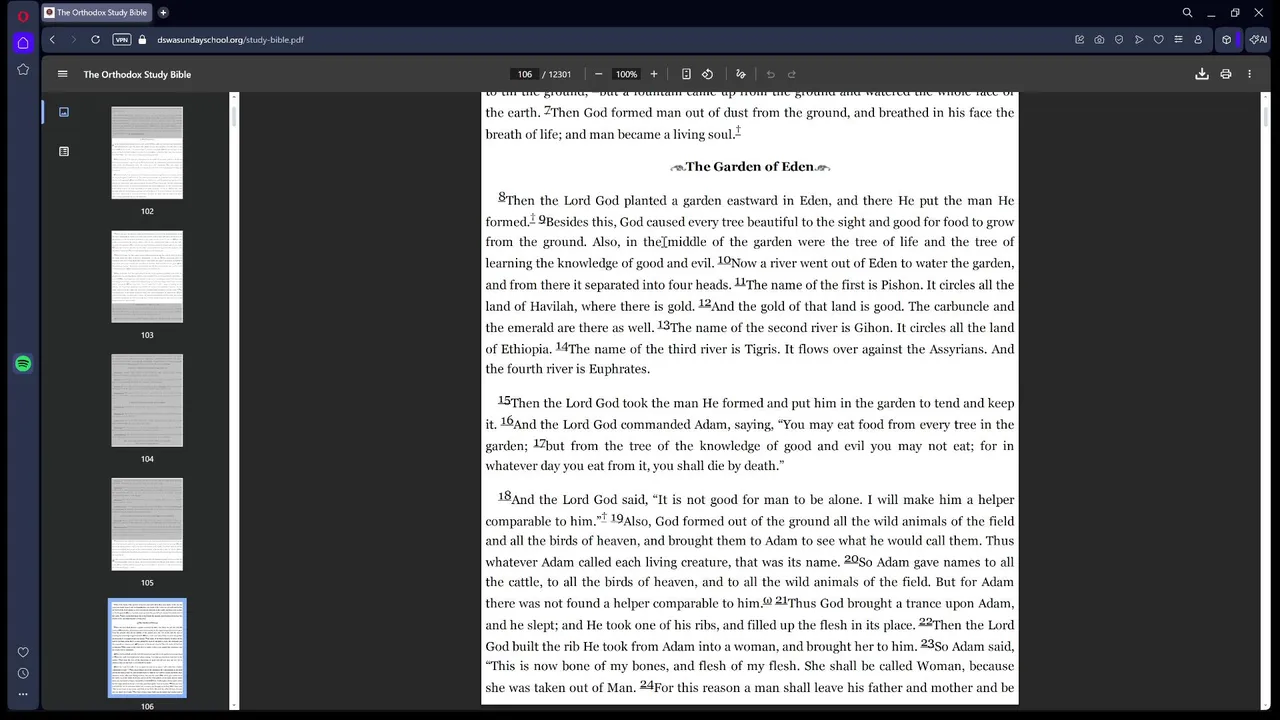Screen dimensions: 1280x720
Task: Toggle the VPN badge in address bar
Action: click(122, 40)
